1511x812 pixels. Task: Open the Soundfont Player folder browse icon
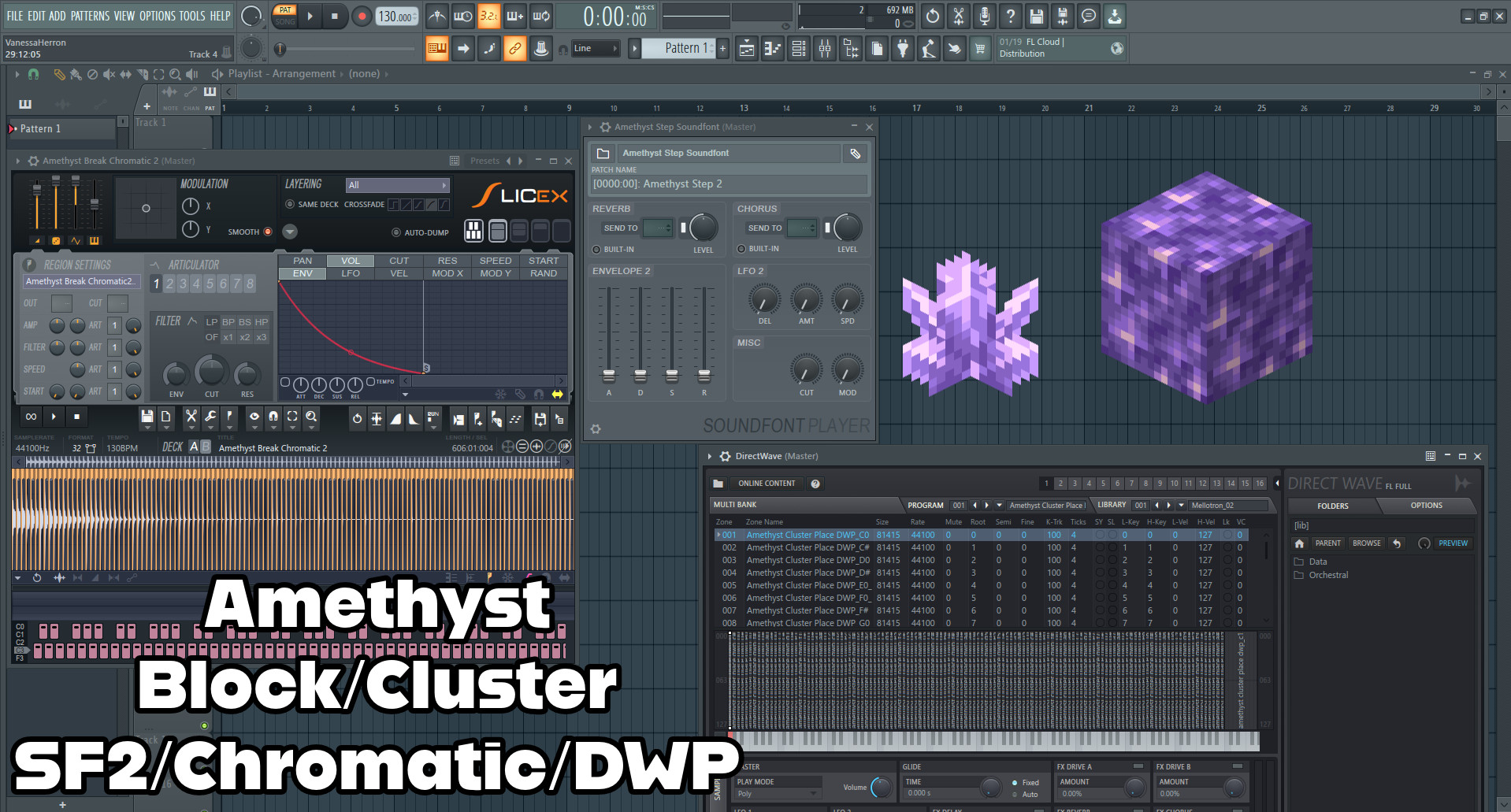click(x=603, y=154)
